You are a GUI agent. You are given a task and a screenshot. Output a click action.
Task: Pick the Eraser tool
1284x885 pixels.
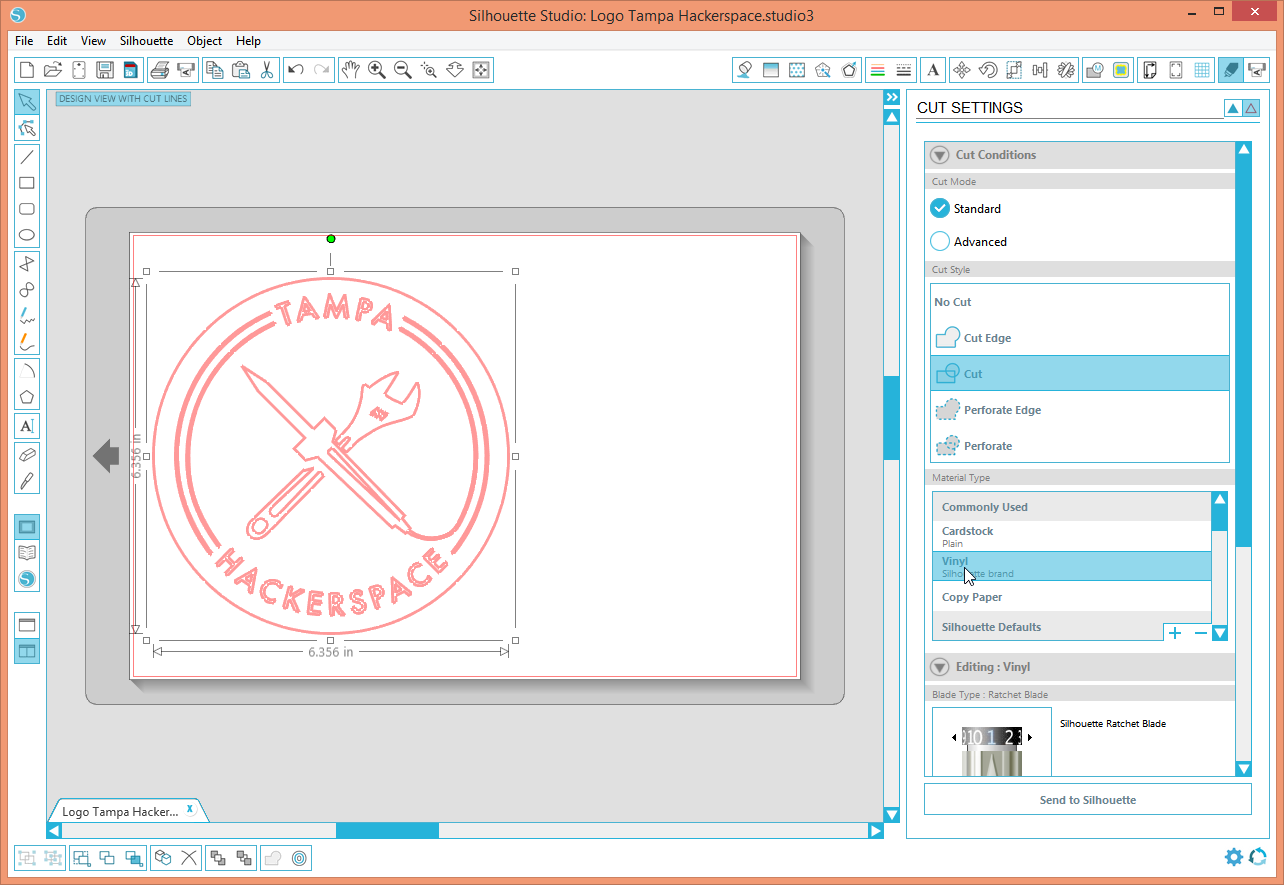pos(27,454)
